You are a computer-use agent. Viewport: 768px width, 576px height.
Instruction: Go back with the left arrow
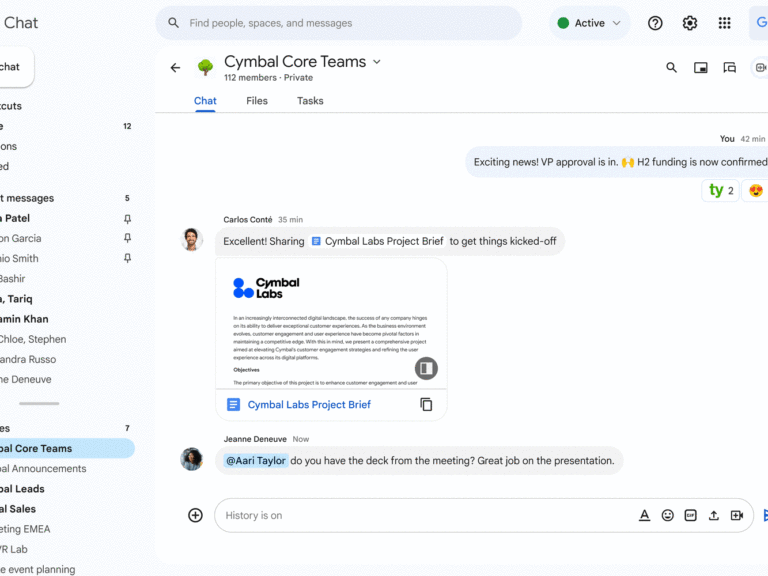(x=175, y=68)
